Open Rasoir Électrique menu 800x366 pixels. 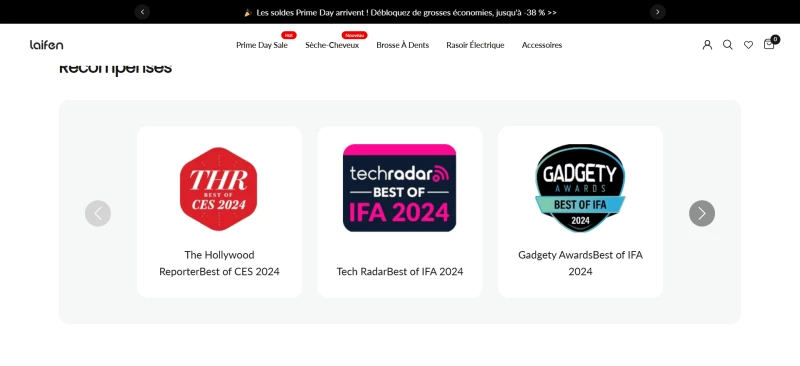475,45
